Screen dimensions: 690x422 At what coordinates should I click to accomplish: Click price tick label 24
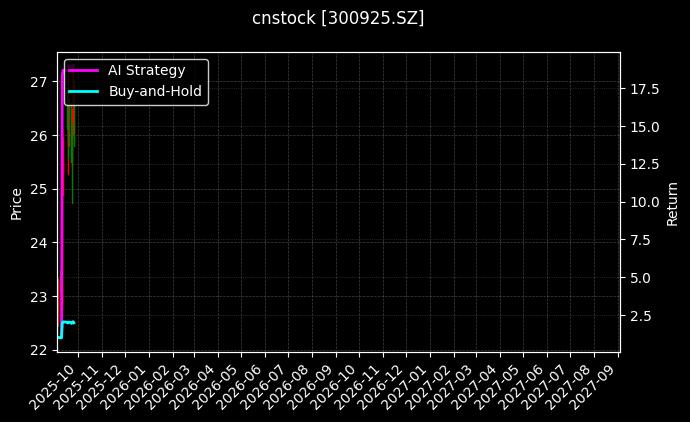pyautogui.click(x=38, y=243)
